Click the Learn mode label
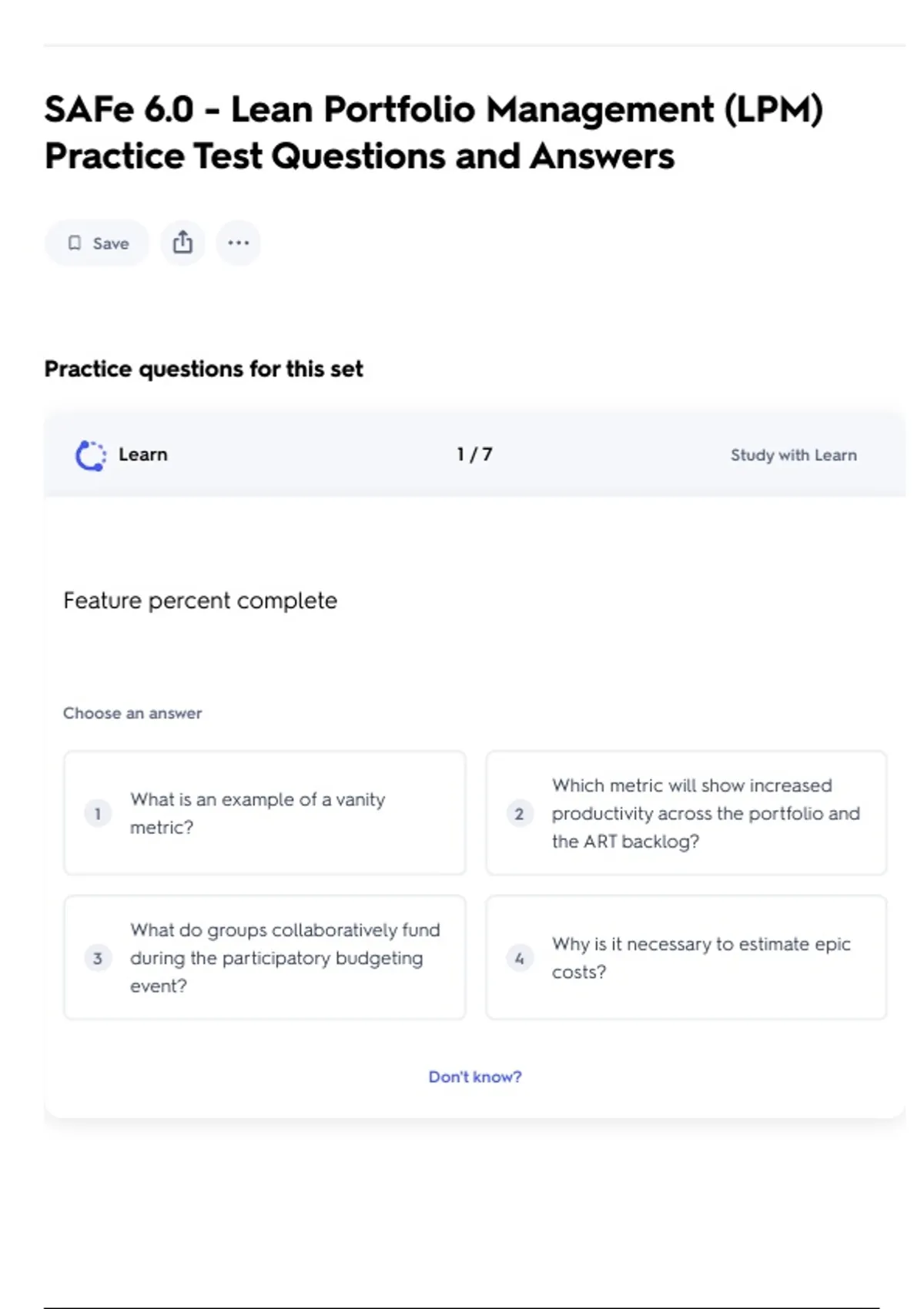 (x=142, y=455)
